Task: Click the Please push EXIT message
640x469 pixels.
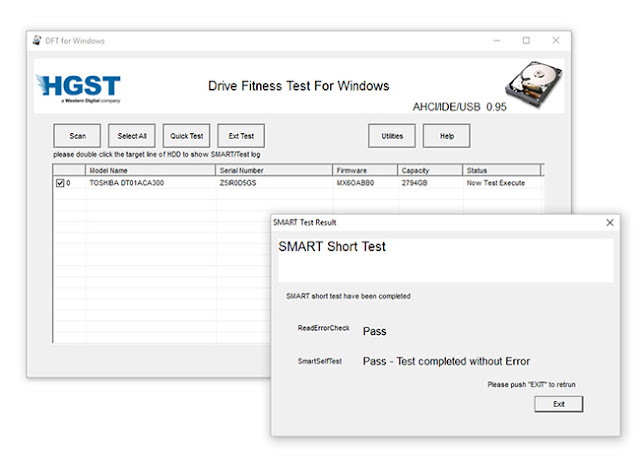Action: pos(531,385)
